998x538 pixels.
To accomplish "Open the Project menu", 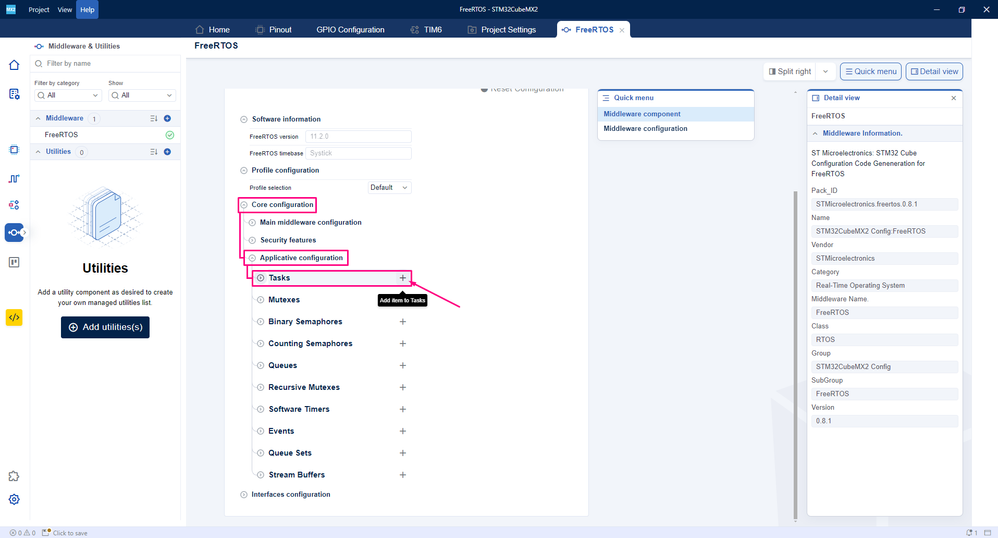I will point(39,10).
